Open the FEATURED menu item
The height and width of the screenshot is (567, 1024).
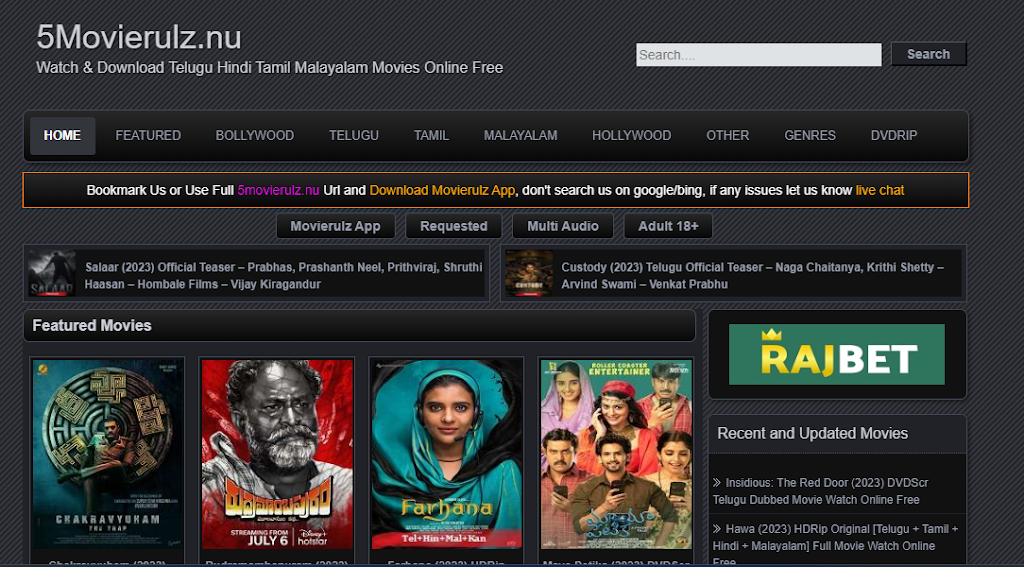click(148, 136)
